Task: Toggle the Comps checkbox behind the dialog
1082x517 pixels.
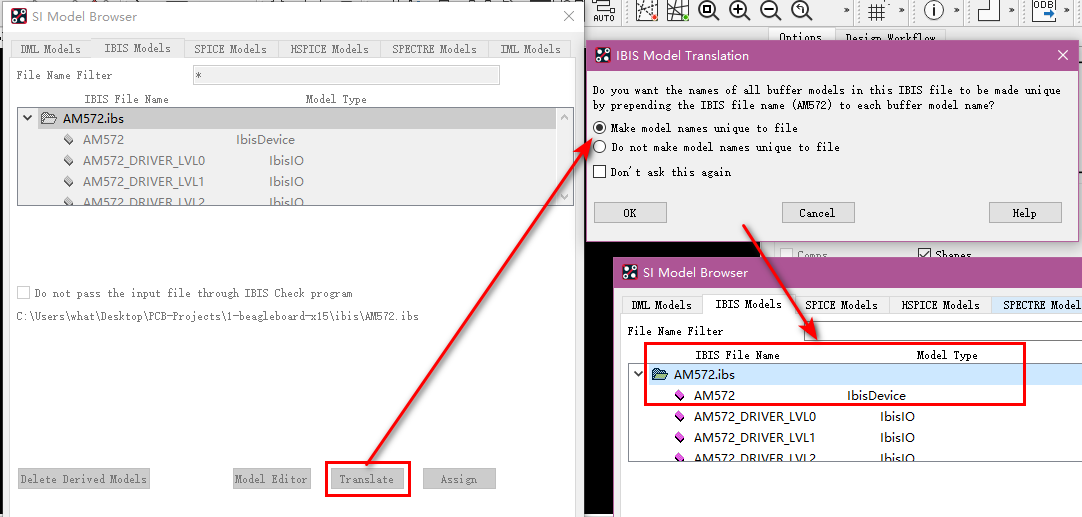Action: click(x=785, y=255)
